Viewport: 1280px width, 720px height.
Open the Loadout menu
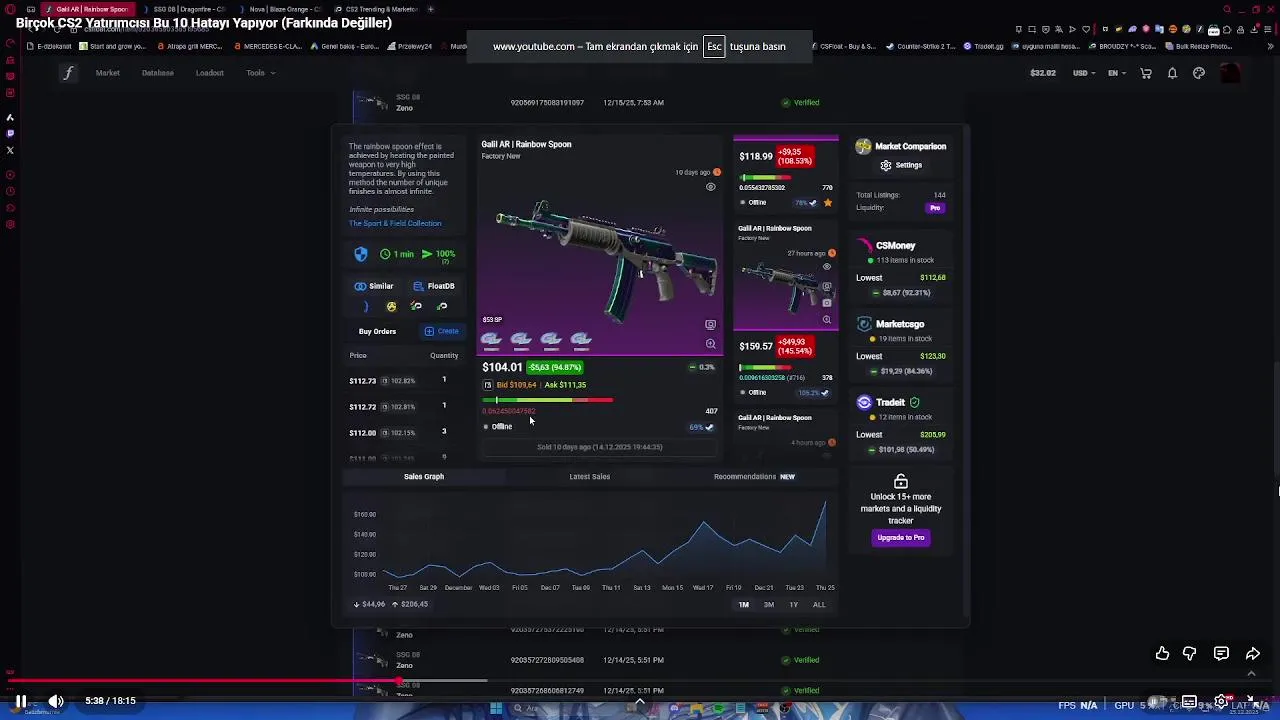[209, 73]
